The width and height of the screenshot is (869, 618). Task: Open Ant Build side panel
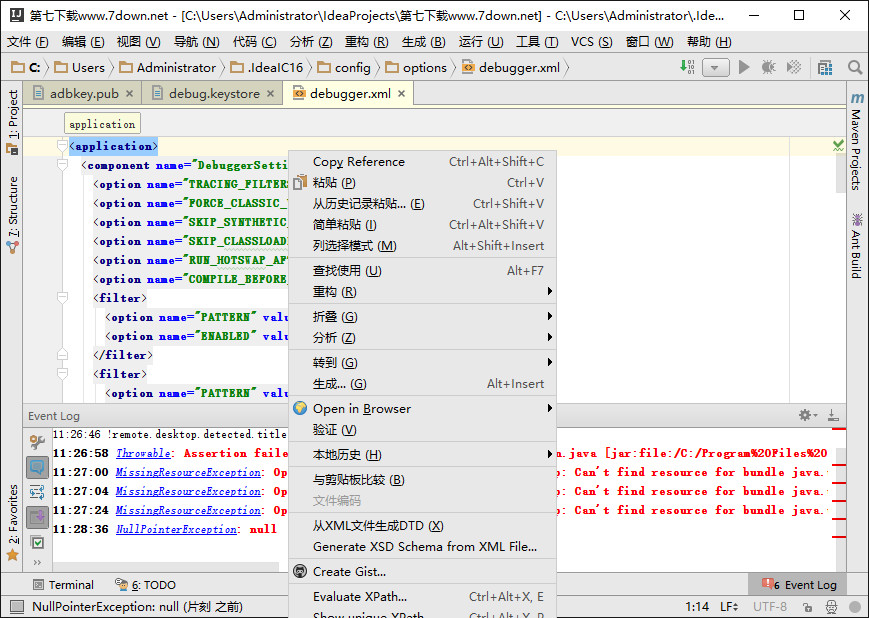[857, 245]
